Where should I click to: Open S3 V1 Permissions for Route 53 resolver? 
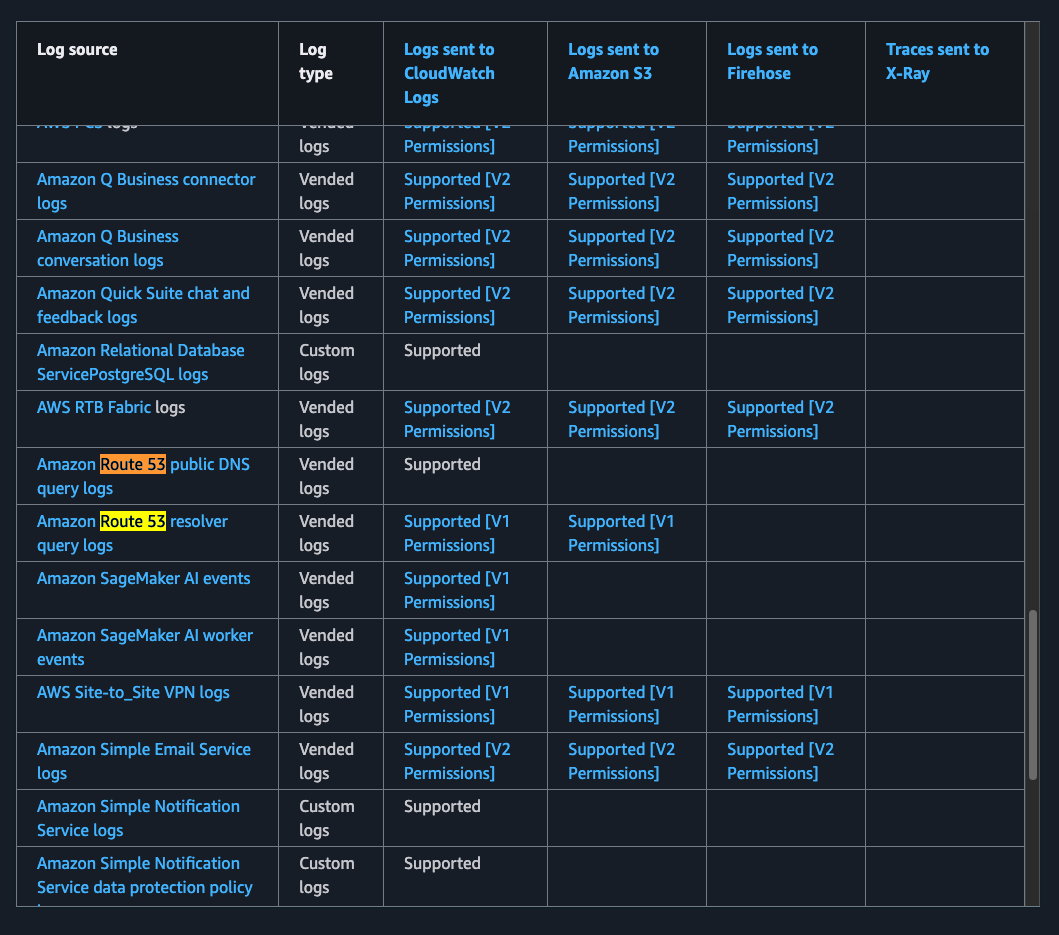621,533
